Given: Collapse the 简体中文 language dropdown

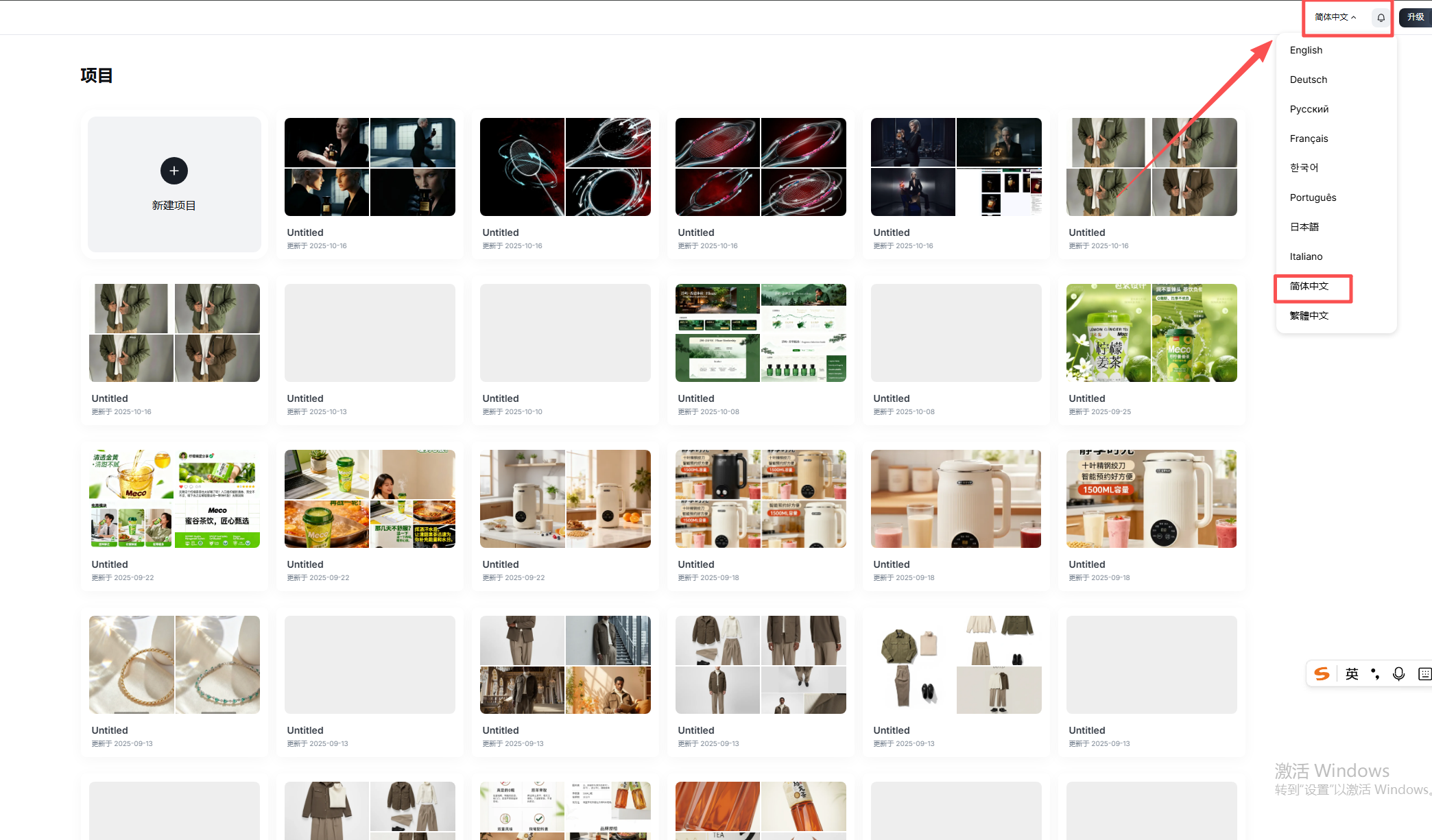Looking at the screenshot, I should 1335,17.
